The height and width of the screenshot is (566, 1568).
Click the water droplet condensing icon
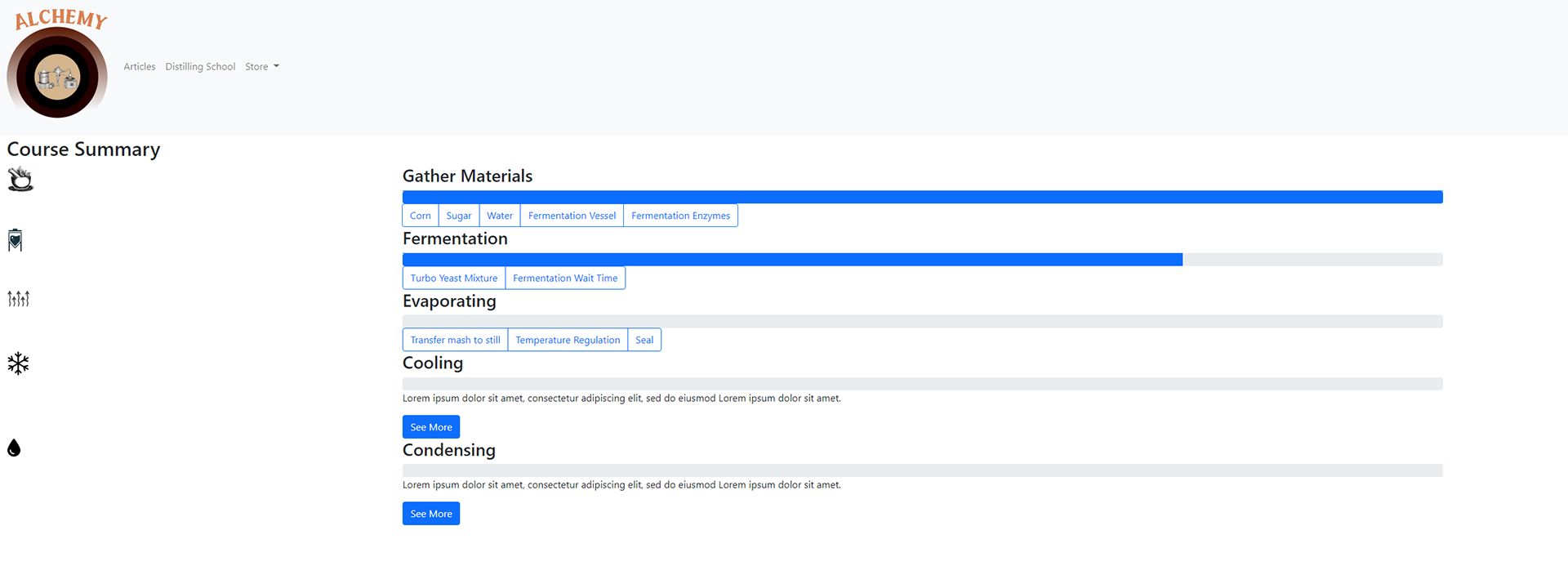14,448
